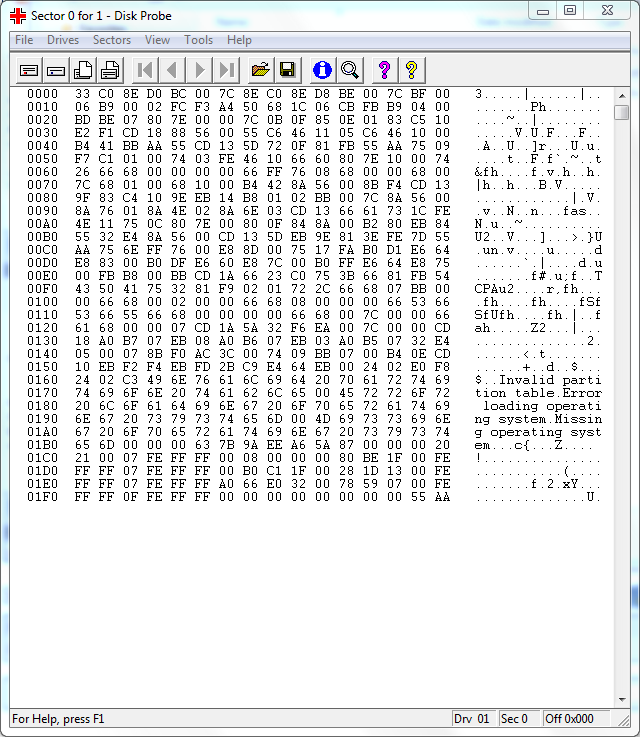This screenshot has width=640, height=737.
Task: Jump to last sector toolbar button
Action: (x=227, y=71)
